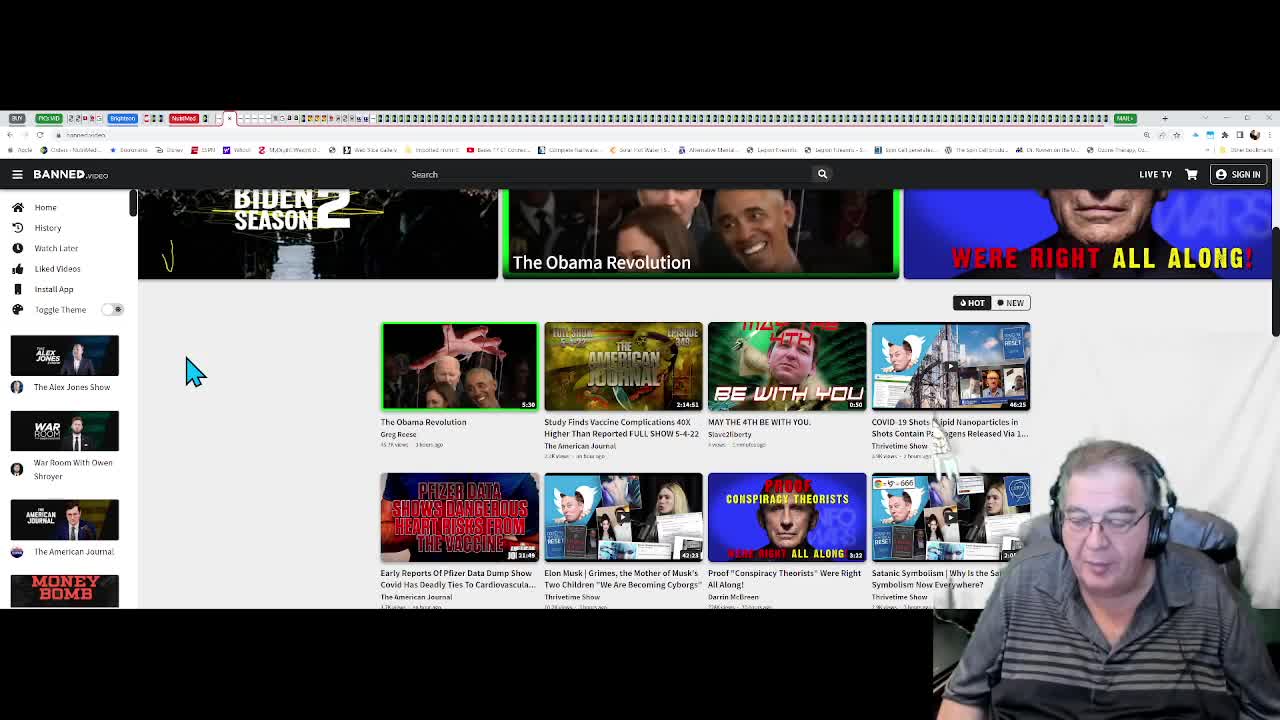Click the Install App phone icon
The height and width of the screenshot is (720, 1280).
17,289
